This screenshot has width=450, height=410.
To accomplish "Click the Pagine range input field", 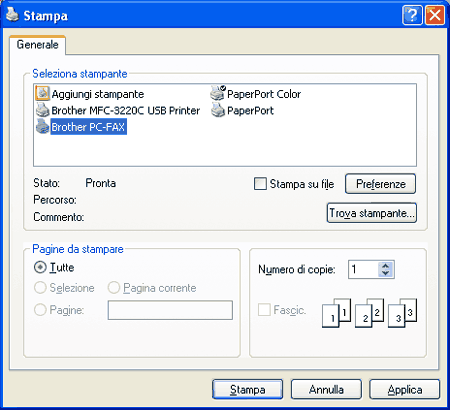I will [170, 310].
